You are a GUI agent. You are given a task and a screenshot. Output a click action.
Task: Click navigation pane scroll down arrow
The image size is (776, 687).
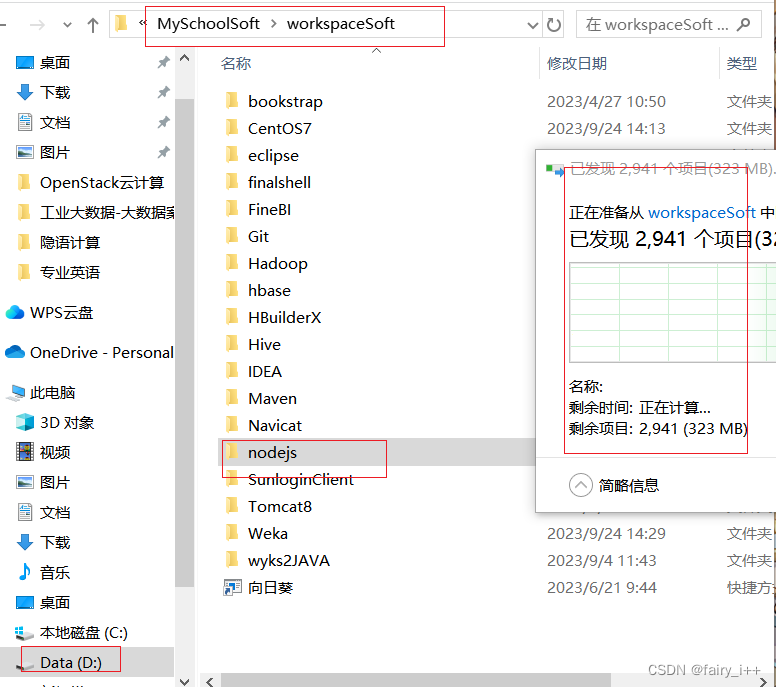(185, 682)
